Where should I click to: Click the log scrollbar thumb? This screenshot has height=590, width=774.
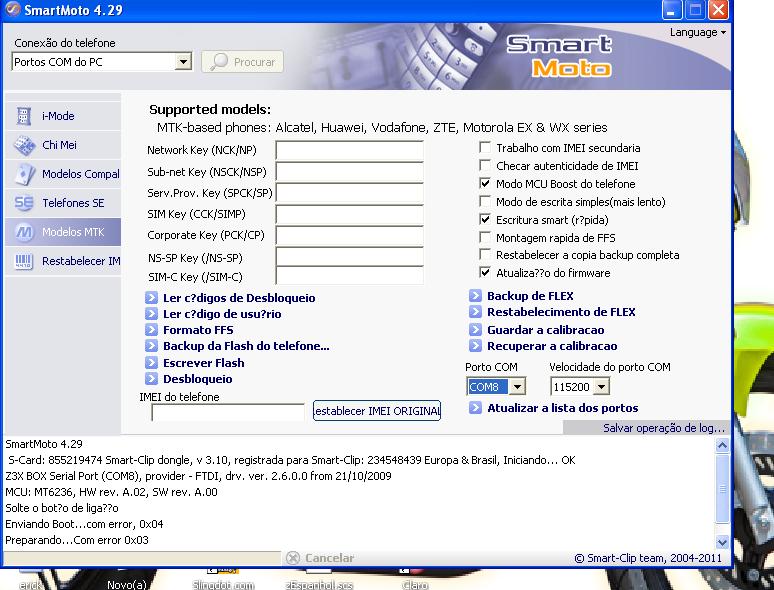pyautogui.click(x=722, y=489)
